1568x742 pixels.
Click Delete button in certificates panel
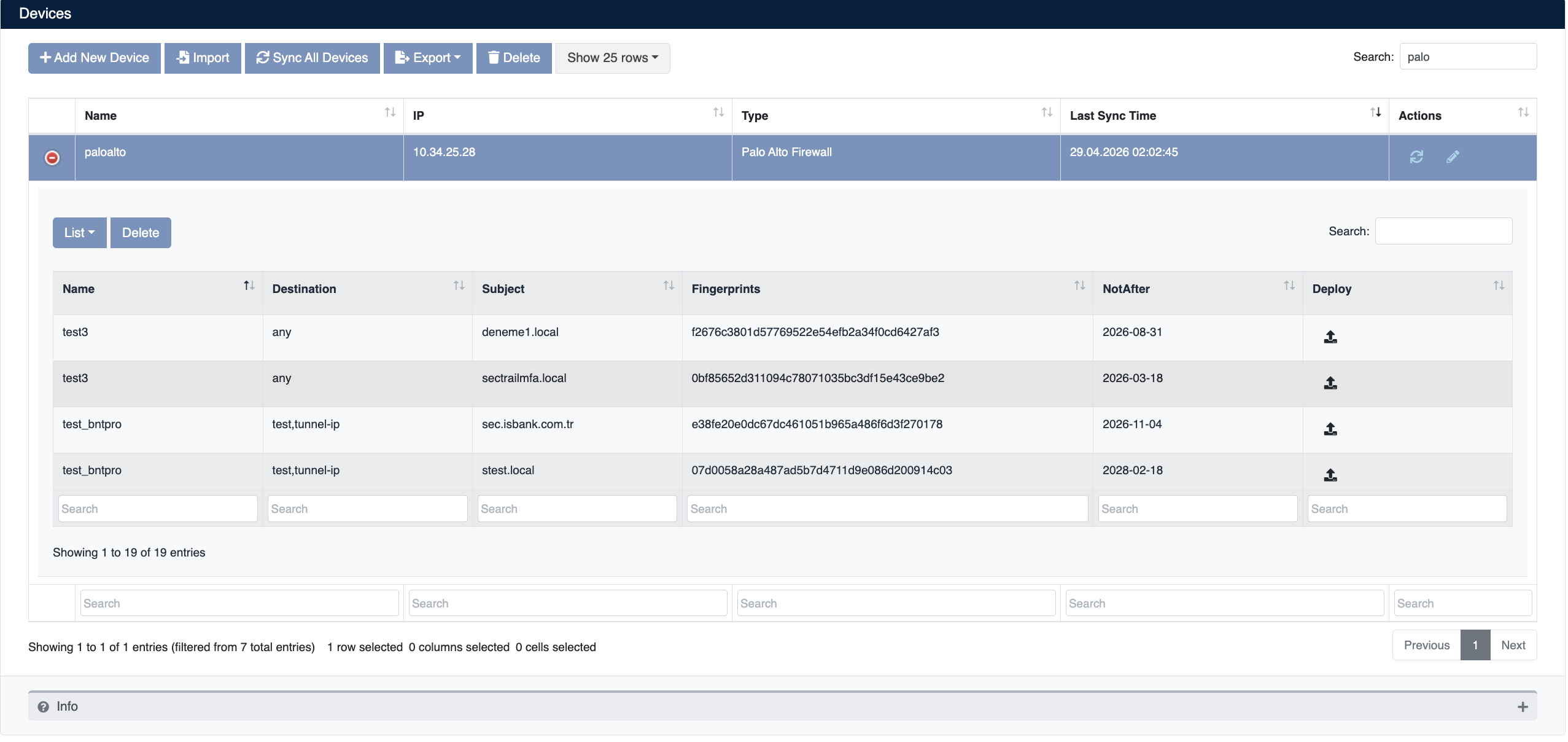[141, 233]
